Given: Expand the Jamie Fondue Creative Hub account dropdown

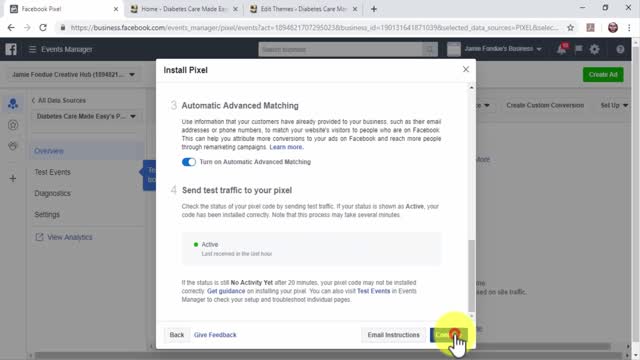Looking at the screenshot, I should pyautogui.click(x=73, y=75).
